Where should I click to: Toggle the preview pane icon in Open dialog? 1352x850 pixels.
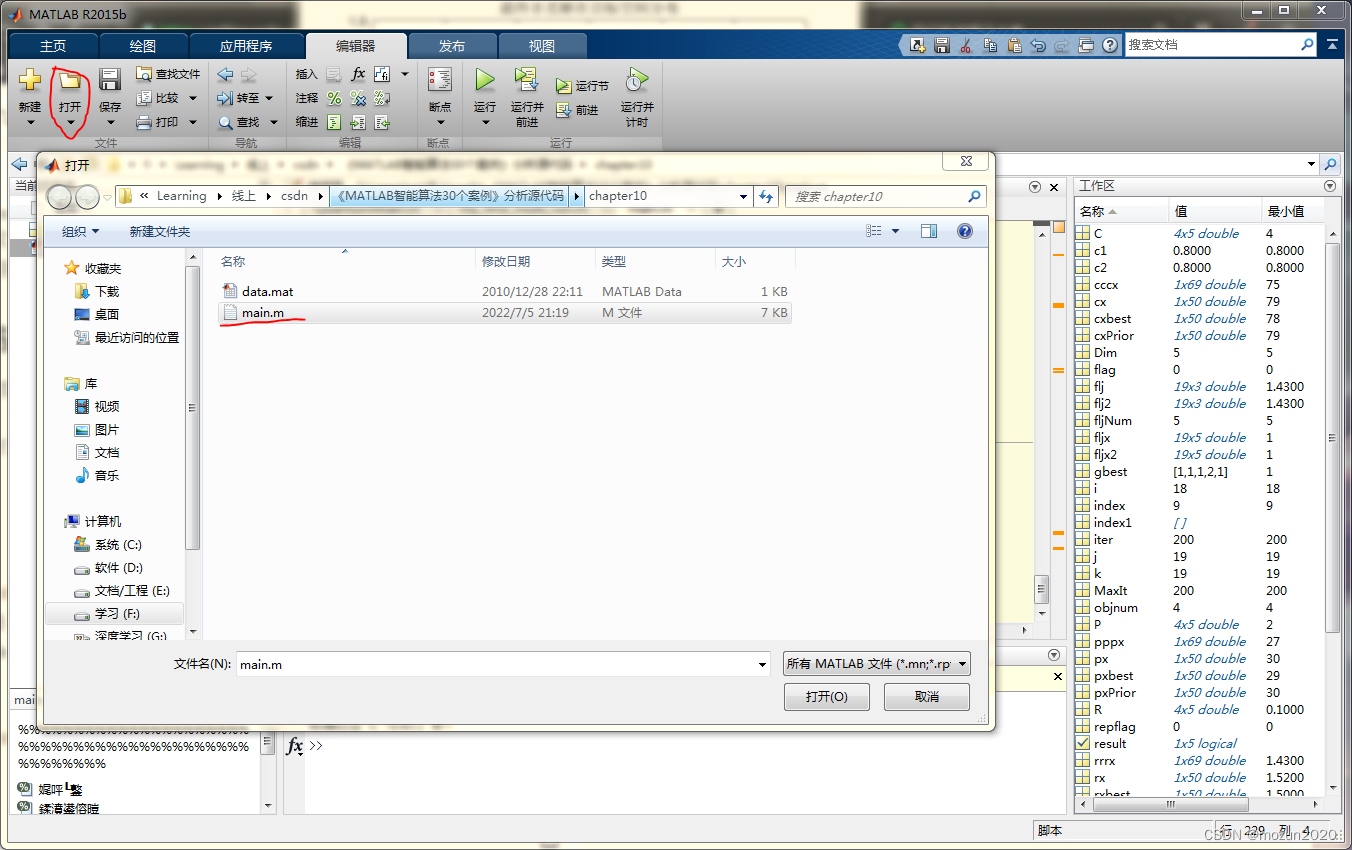point(929,231)
